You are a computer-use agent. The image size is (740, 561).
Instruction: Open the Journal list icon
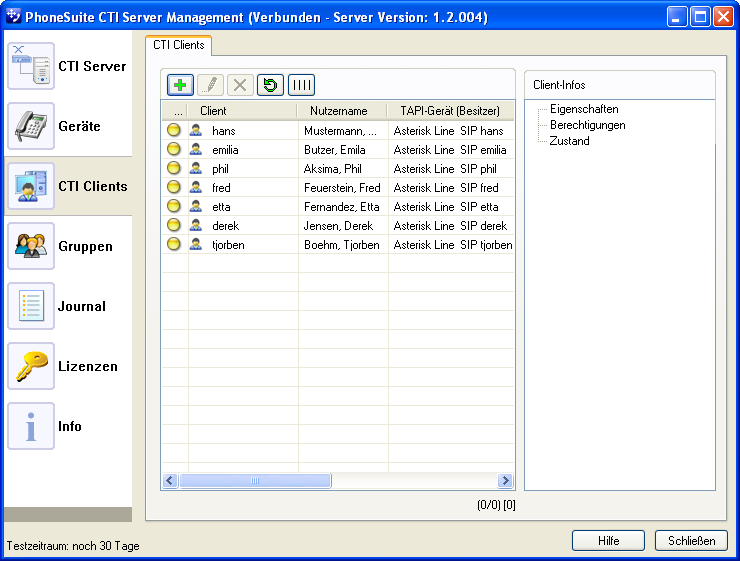31,307
